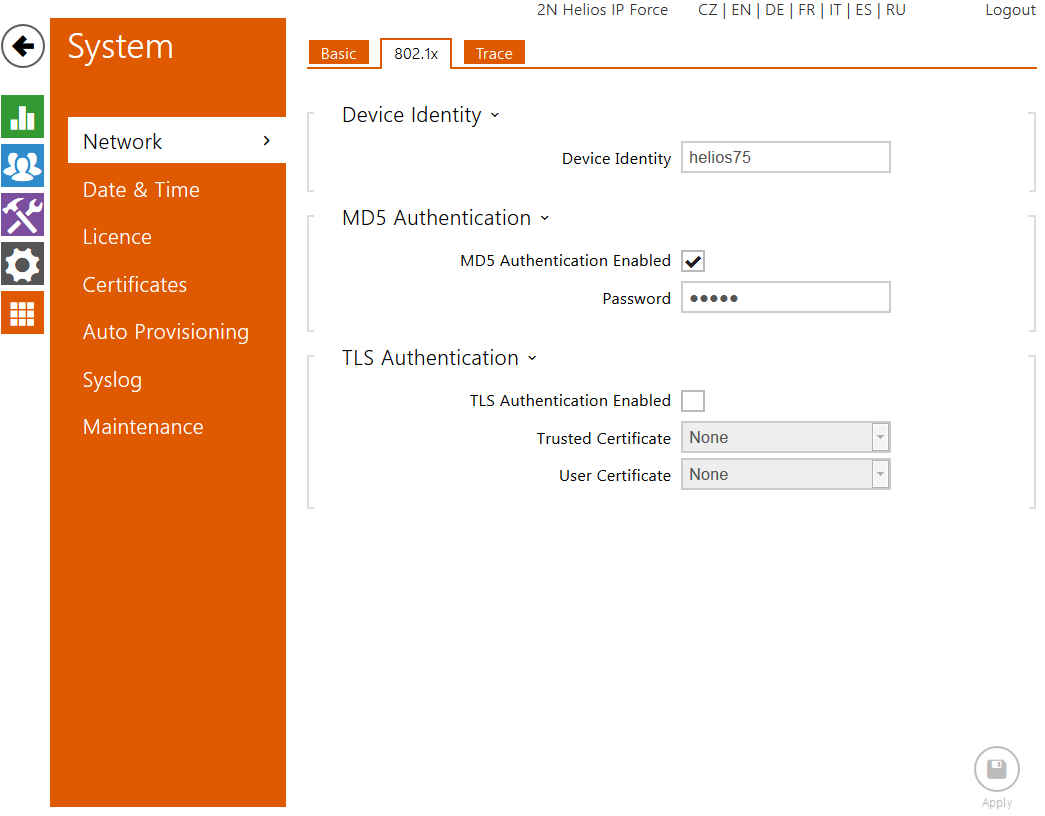Collapse the MD5 Authentication section
Viewport: 1045px width, 816px height.
point(544,219)
